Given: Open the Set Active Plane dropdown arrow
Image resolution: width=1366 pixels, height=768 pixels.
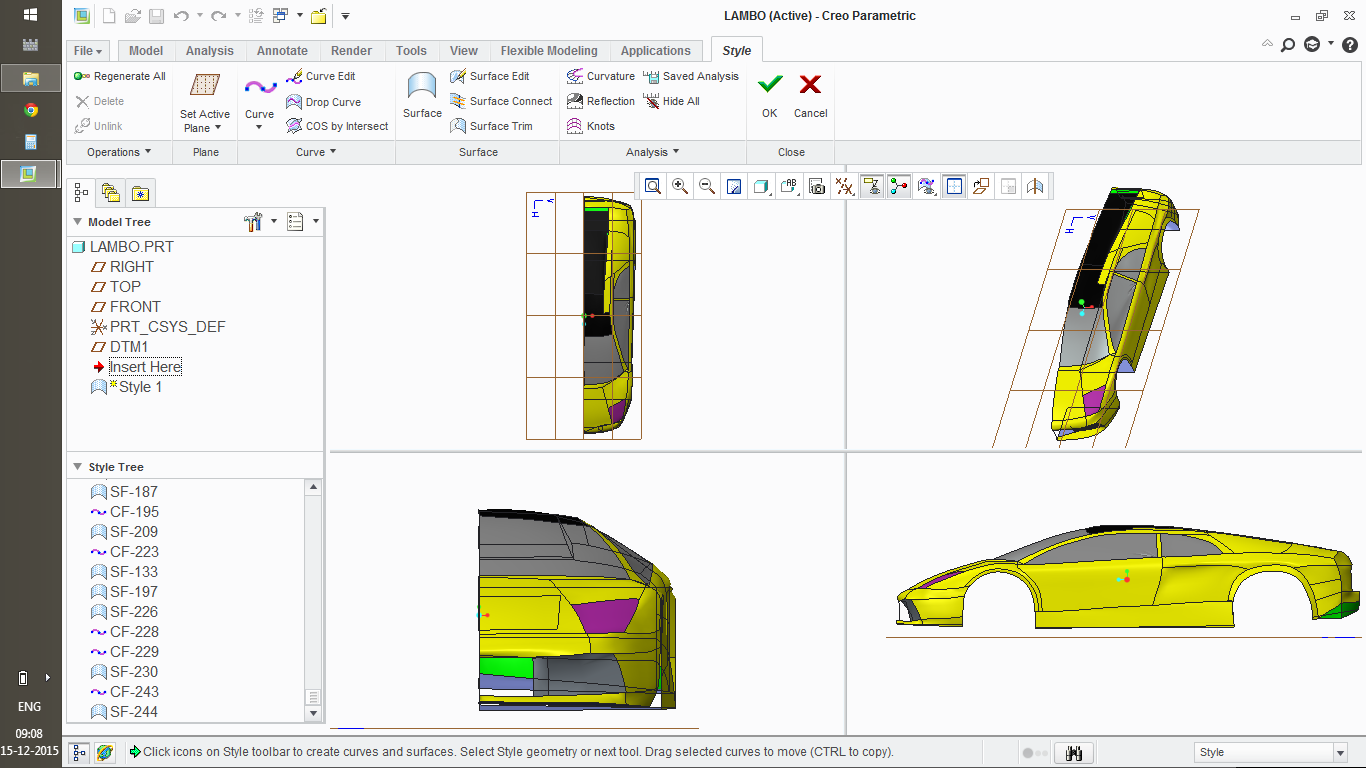Looking at the screenshot, I should (218, 128).
